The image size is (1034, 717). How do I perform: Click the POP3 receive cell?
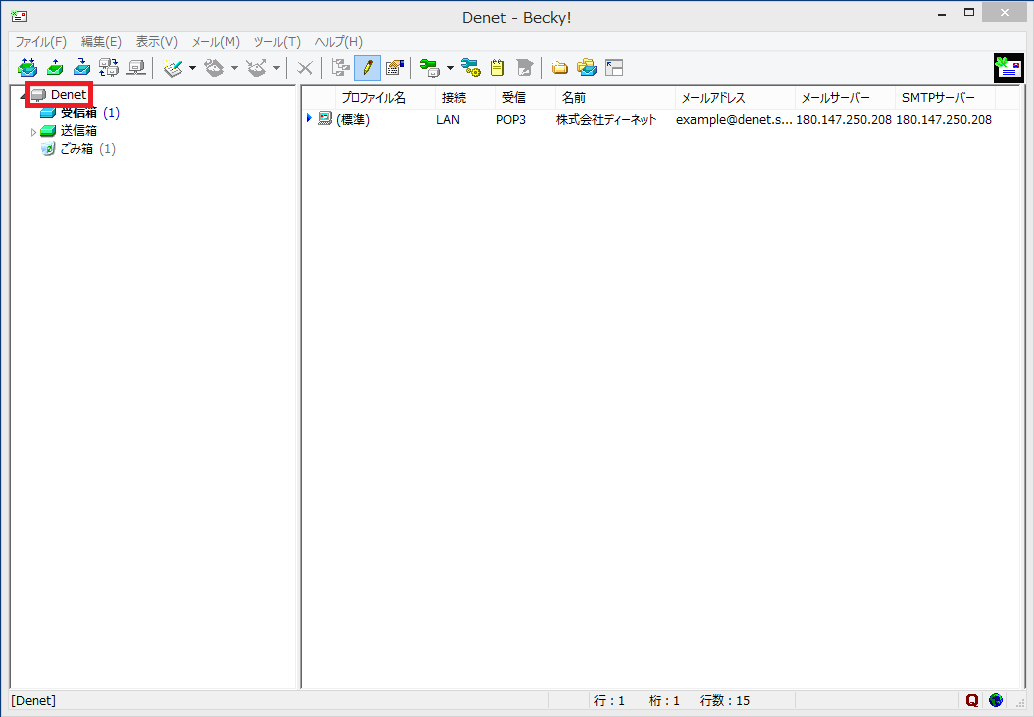511,119
